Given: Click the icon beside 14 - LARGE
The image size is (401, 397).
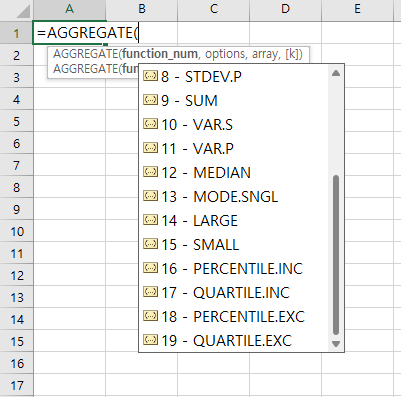Looking at the screenshot, I should [x=150, y=220].
